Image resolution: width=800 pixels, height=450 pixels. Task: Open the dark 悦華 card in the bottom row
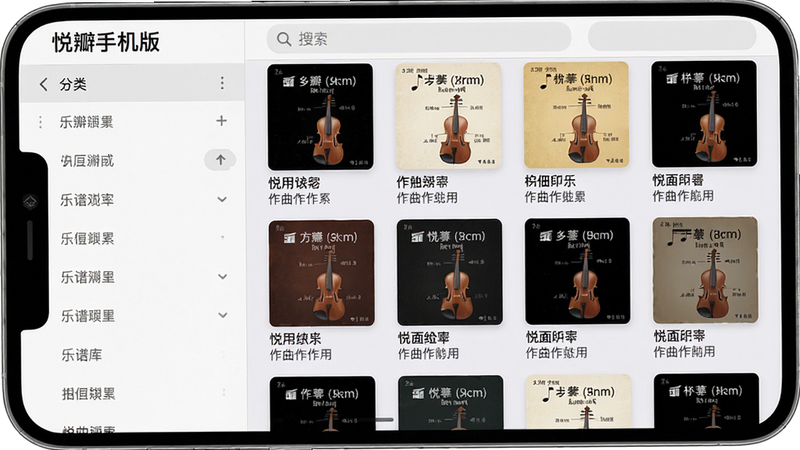pos(451,403)
